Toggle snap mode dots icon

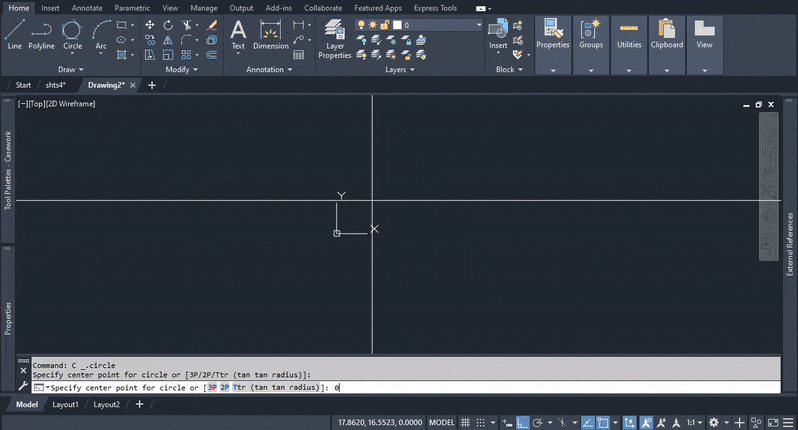click(480, 422)
